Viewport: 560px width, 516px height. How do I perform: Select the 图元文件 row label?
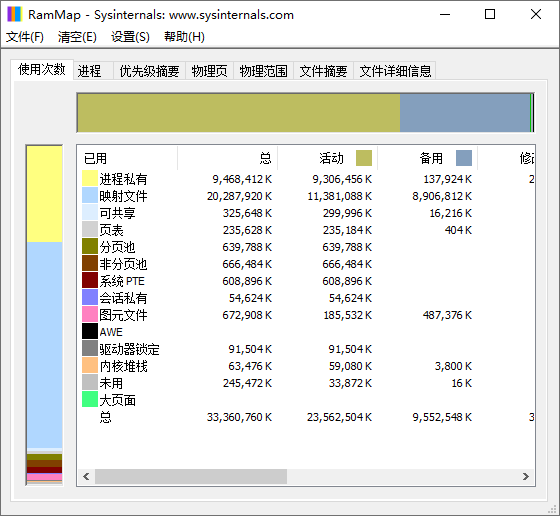(x=123, y=315)
